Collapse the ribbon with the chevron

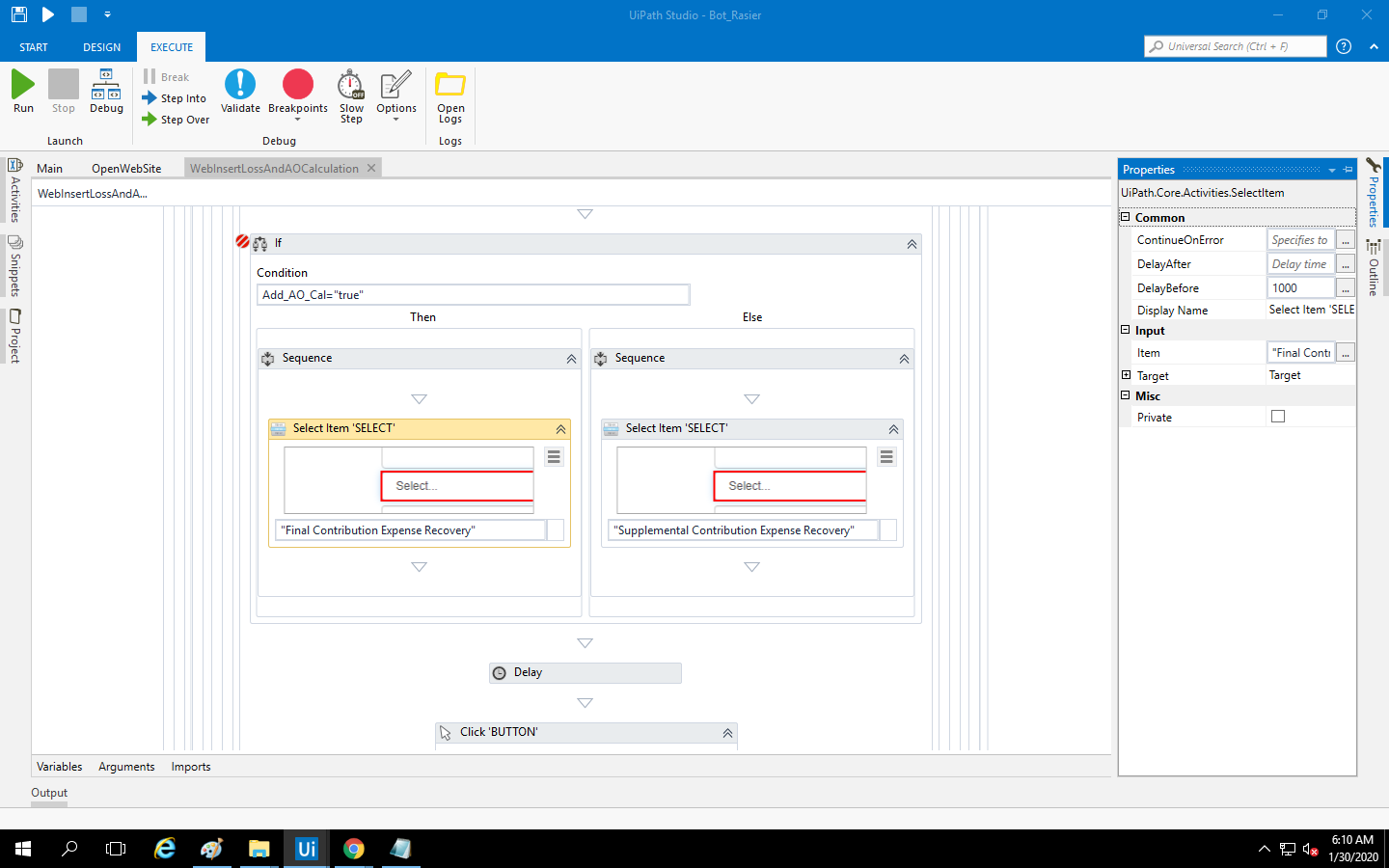click(1374, 46)
